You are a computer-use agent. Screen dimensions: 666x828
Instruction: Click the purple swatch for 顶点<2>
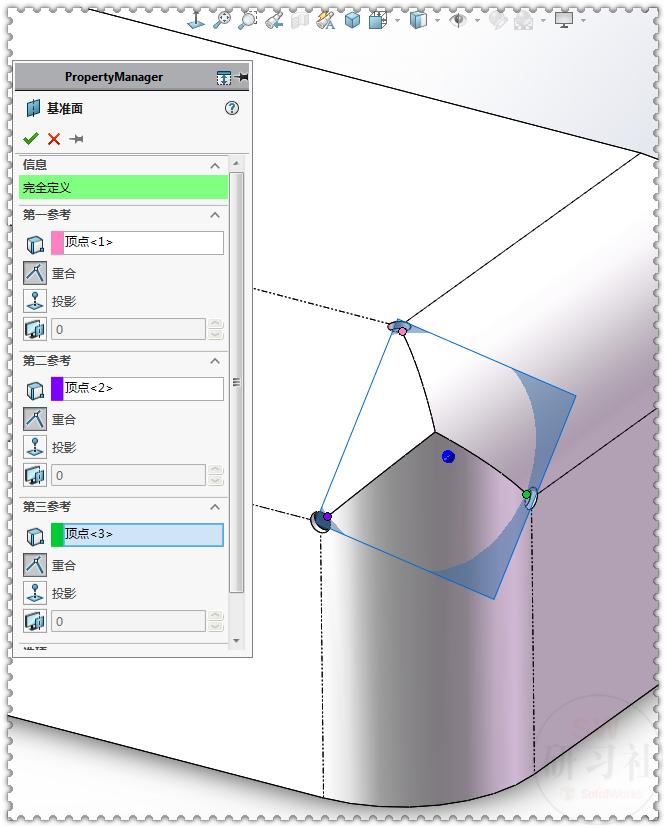pyautogui.click(x=57, y=389)
